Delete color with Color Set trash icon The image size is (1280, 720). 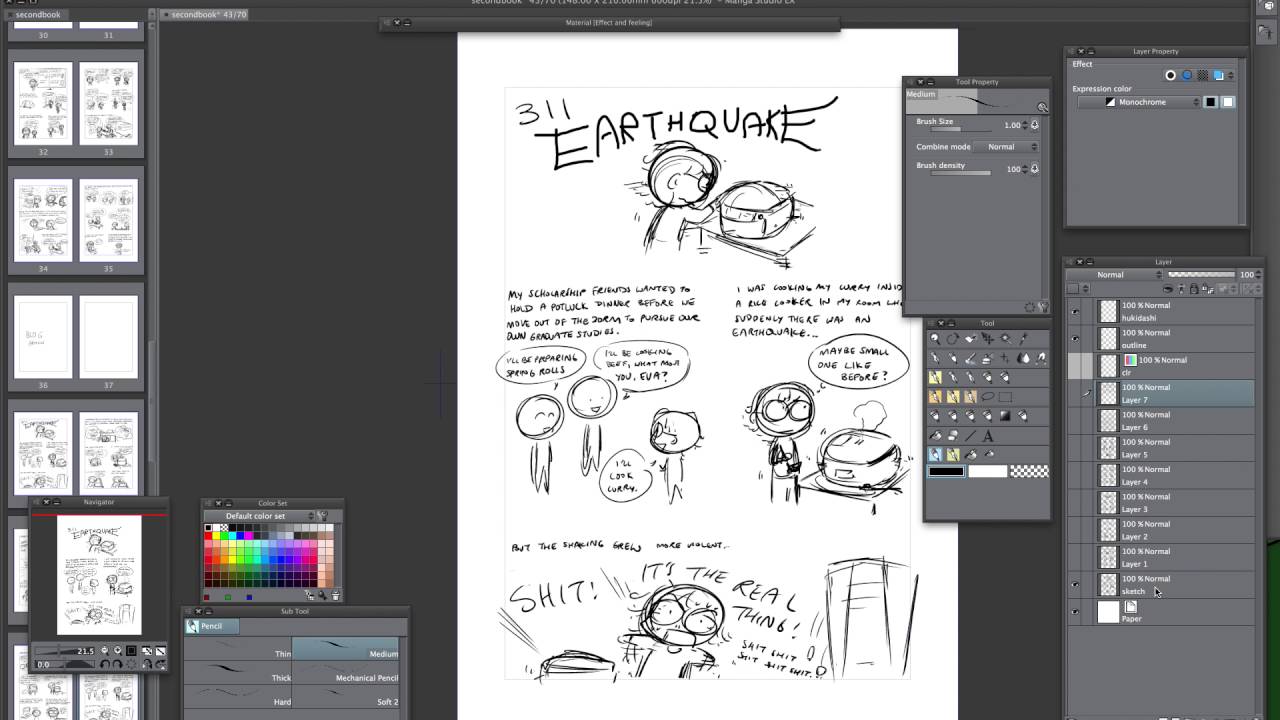coord(335,595)
